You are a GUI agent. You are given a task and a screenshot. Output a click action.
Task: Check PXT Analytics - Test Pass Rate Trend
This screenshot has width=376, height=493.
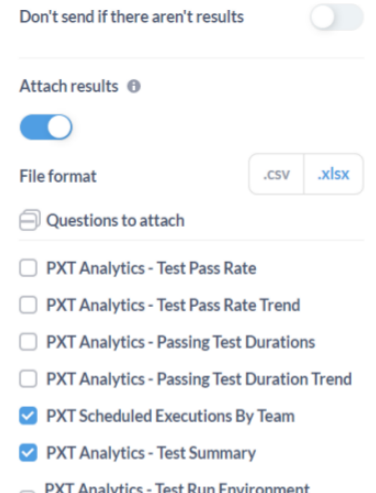tap(28, 305)
